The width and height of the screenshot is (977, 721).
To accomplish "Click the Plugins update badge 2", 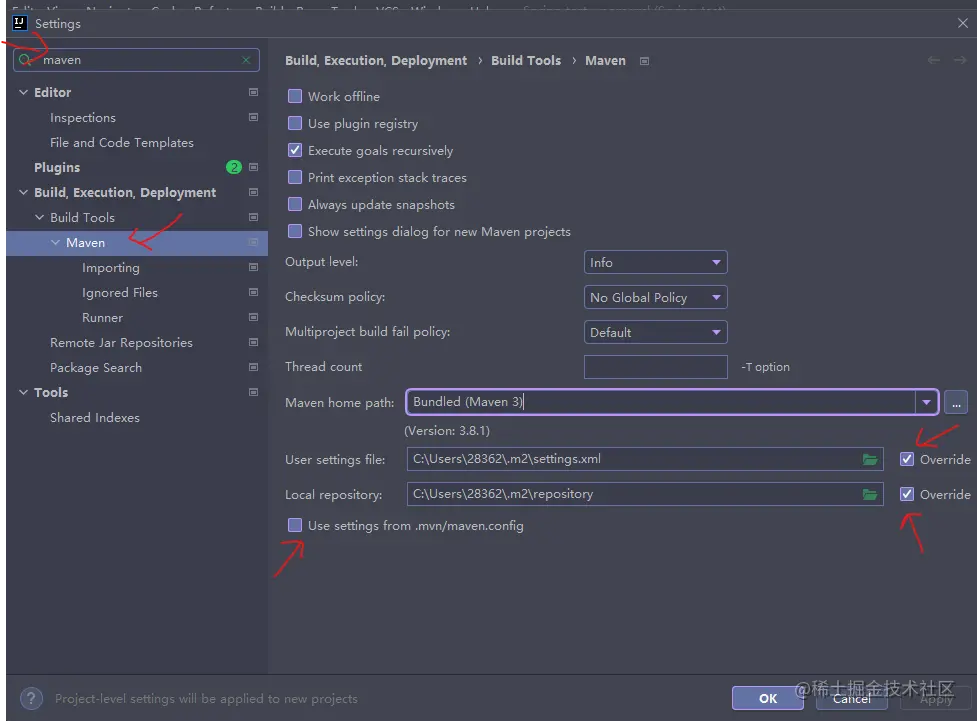I will pos(234,167).
